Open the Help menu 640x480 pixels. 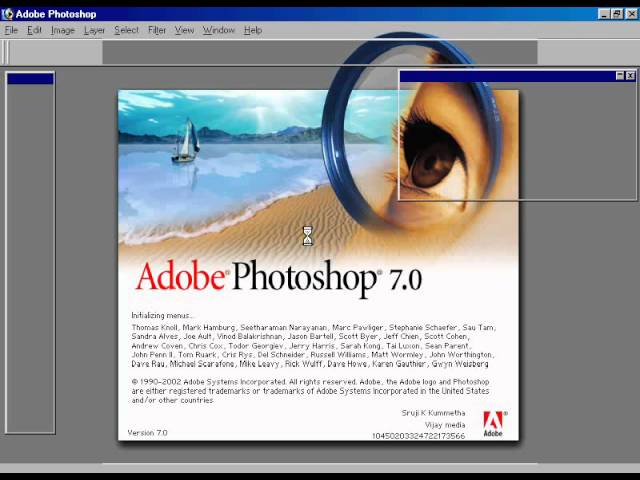253,30
